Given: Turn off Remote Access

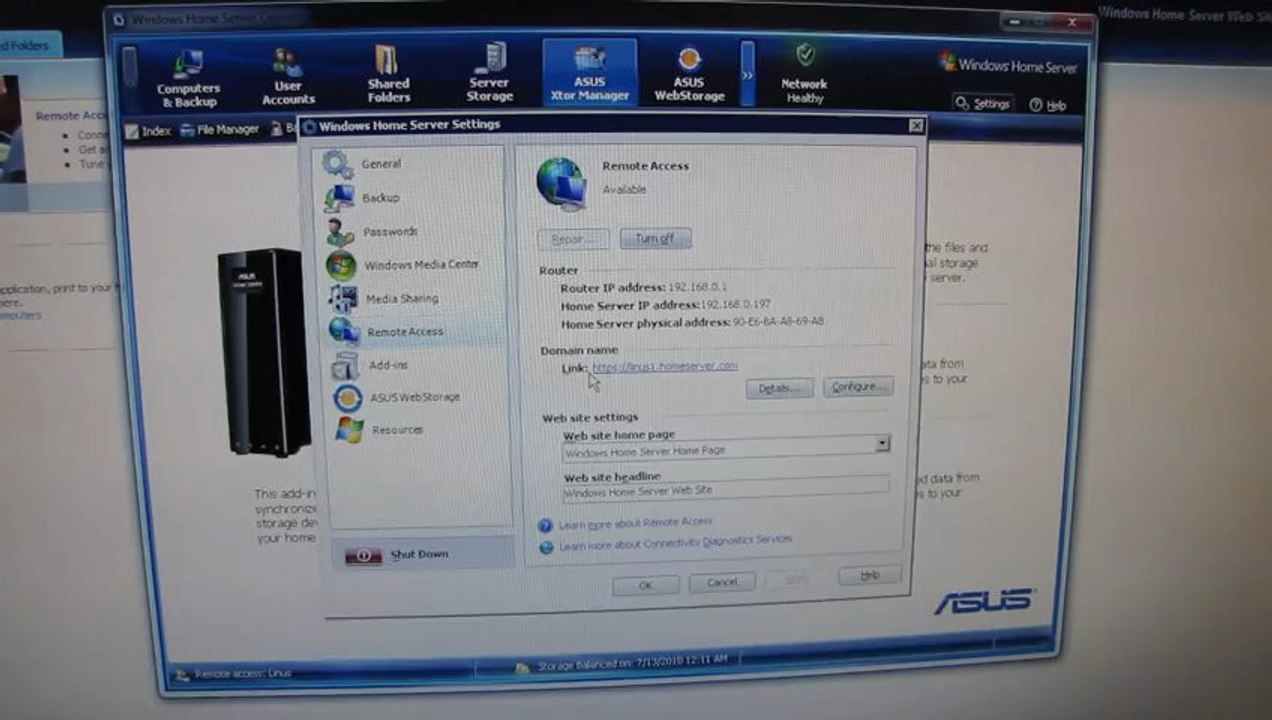Looking at the screenshot, I should (x=655, y=239).
